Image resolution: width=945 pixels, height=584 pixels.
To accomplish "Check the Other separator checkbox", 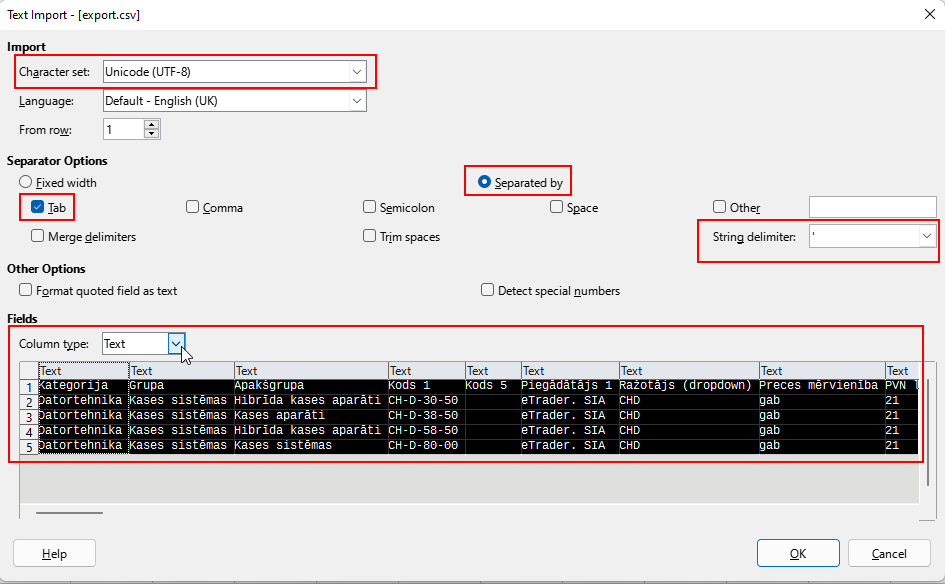I will (720, 208).
